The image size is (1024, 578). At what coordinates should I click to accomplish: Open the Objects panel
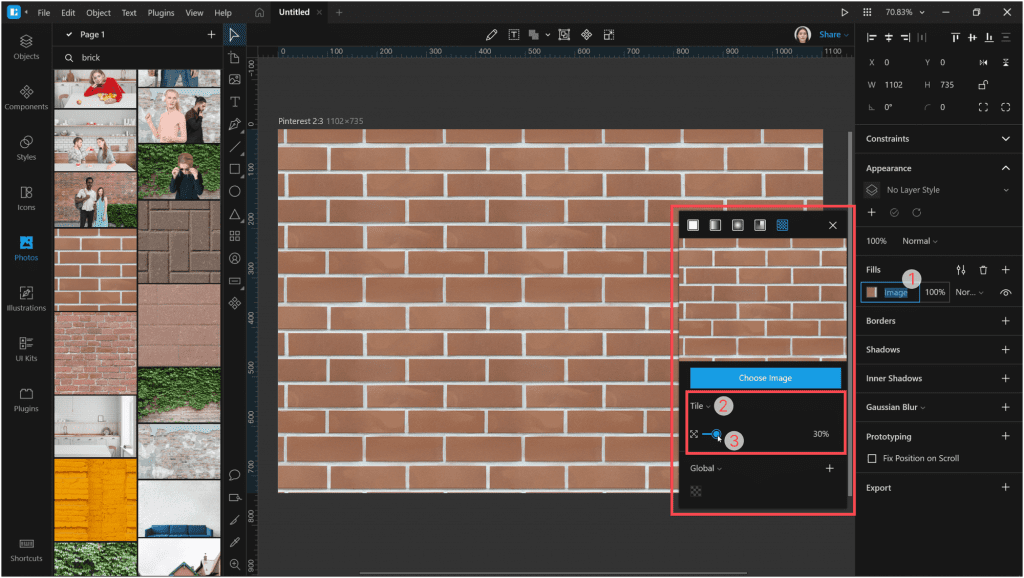[26, 47]
